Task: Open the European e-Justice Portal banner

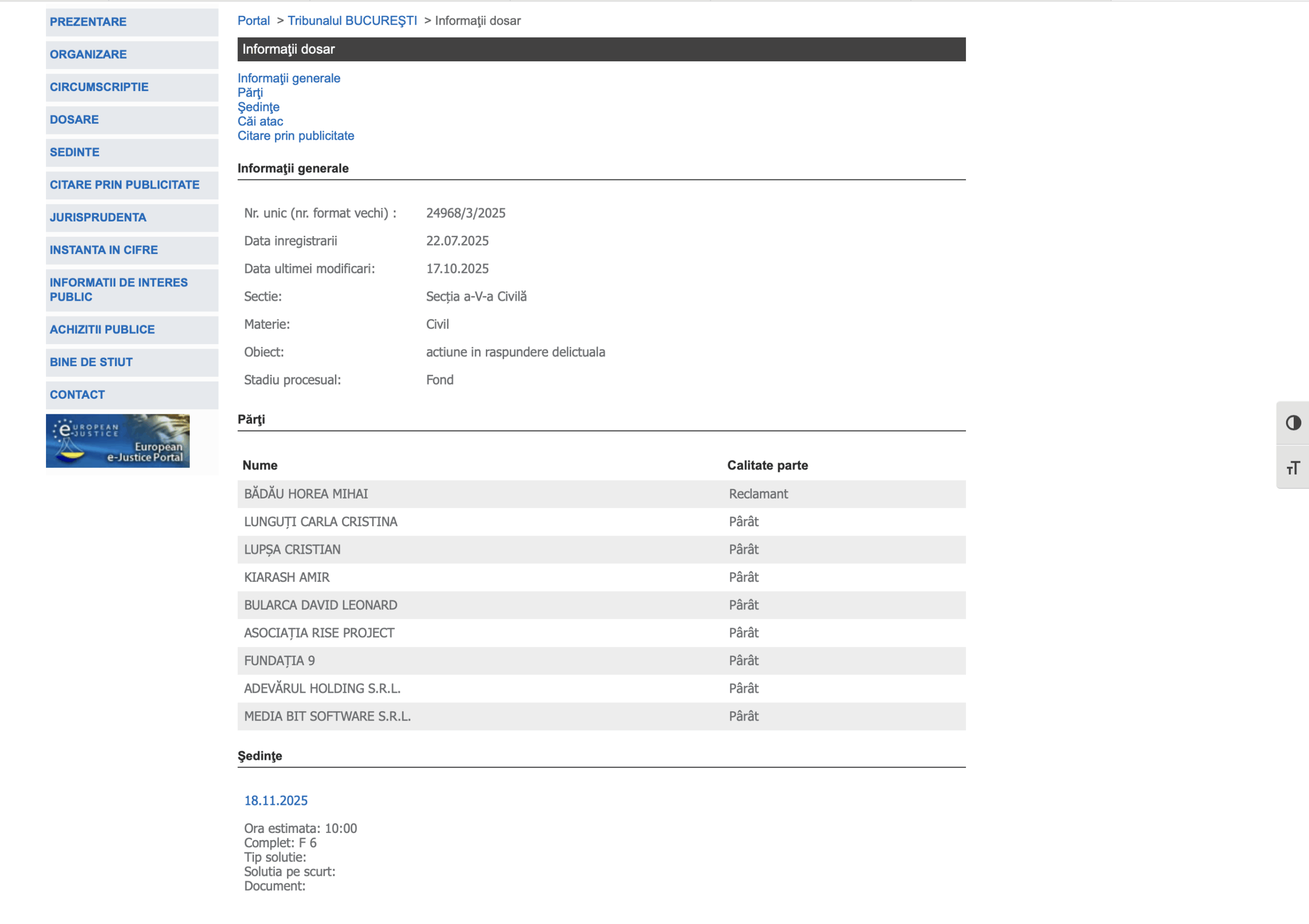Action: point(118,441)
